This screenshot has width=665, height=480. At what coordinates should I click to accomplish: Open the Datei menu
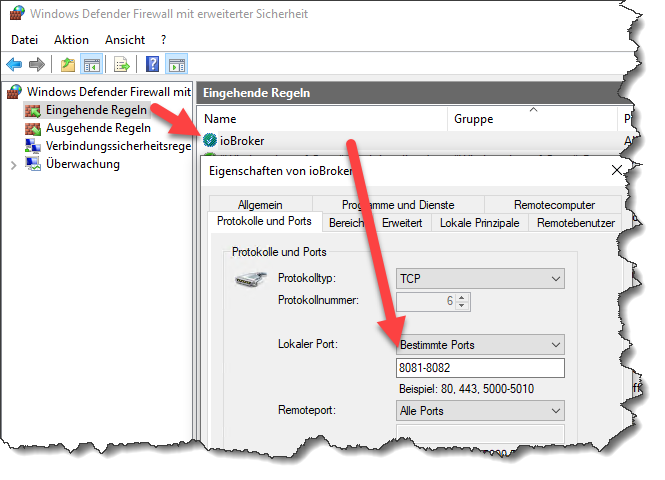click(x=24, y=40)
